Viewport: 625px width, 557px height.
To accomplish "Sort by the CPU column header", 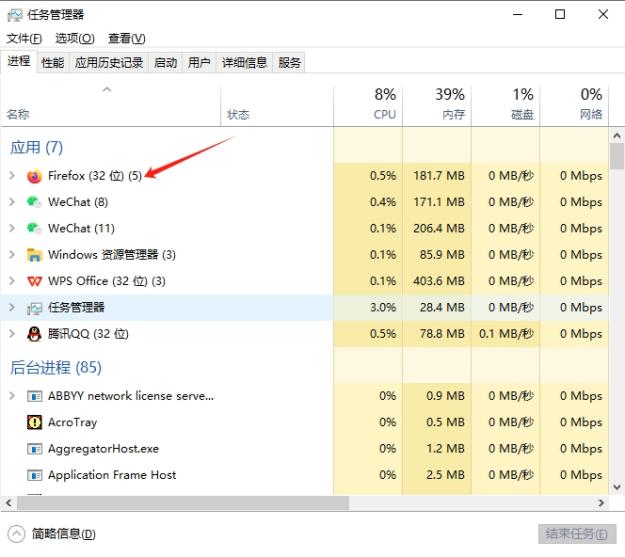I will pos(368,106).
